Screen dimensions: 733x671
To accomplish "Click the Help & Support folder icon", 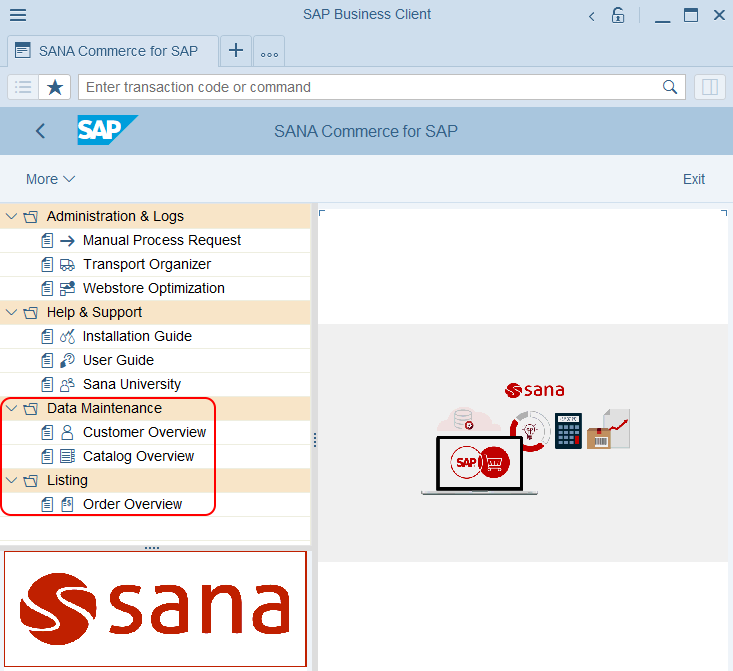I will click(31, 313).
